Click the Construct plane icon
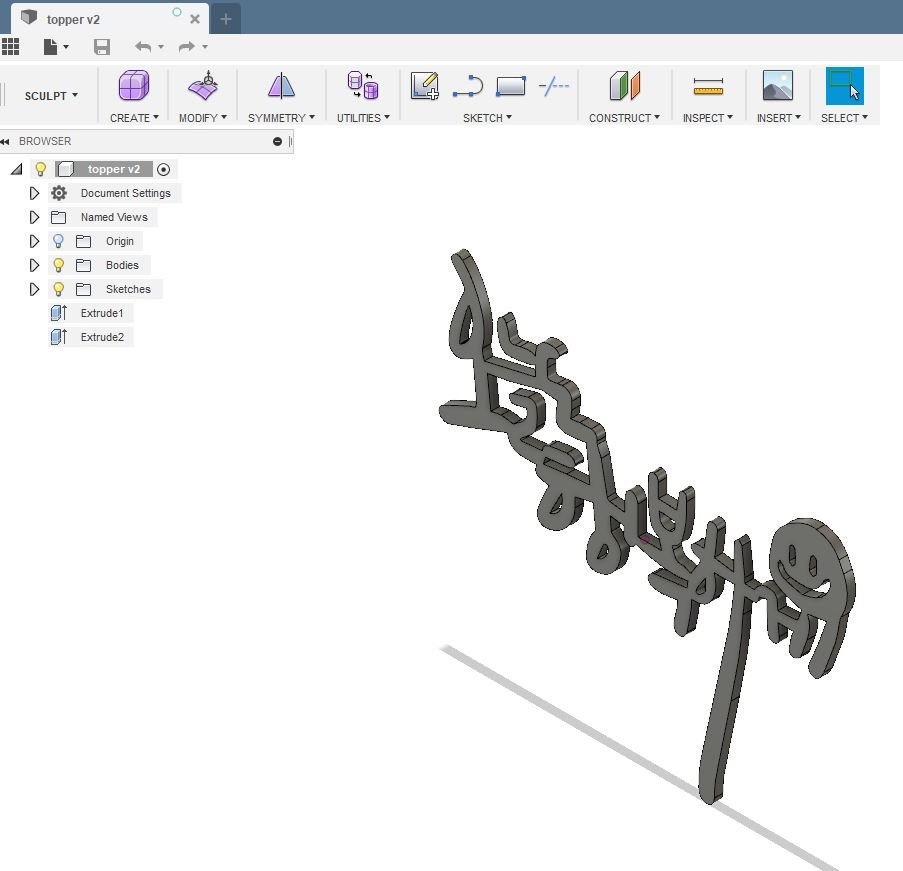This screenshot has height=871, width=903. click(625, 86)
